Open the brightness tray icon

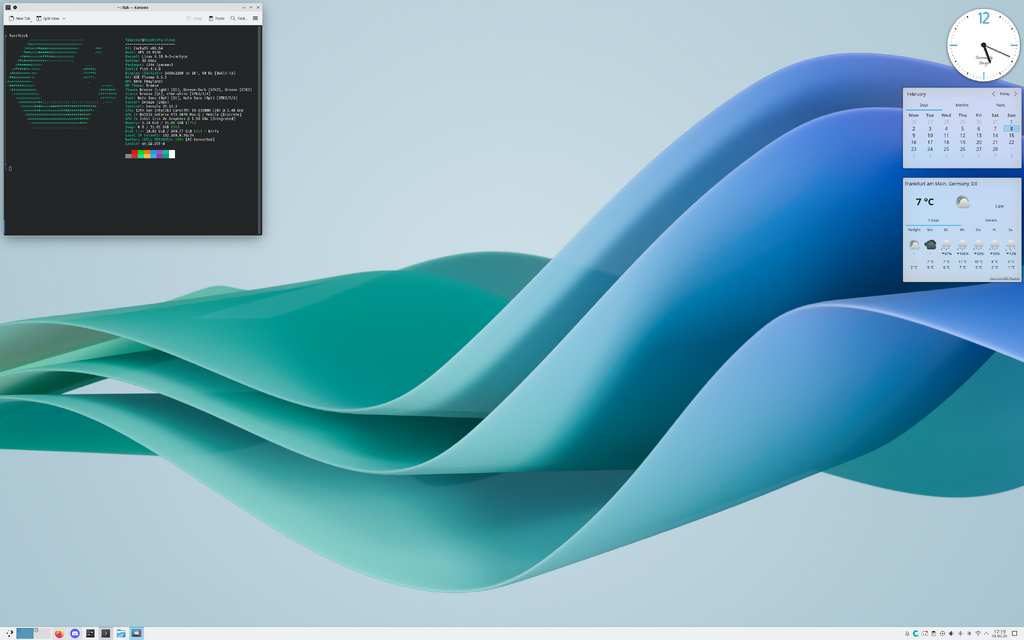pos(969,633)
